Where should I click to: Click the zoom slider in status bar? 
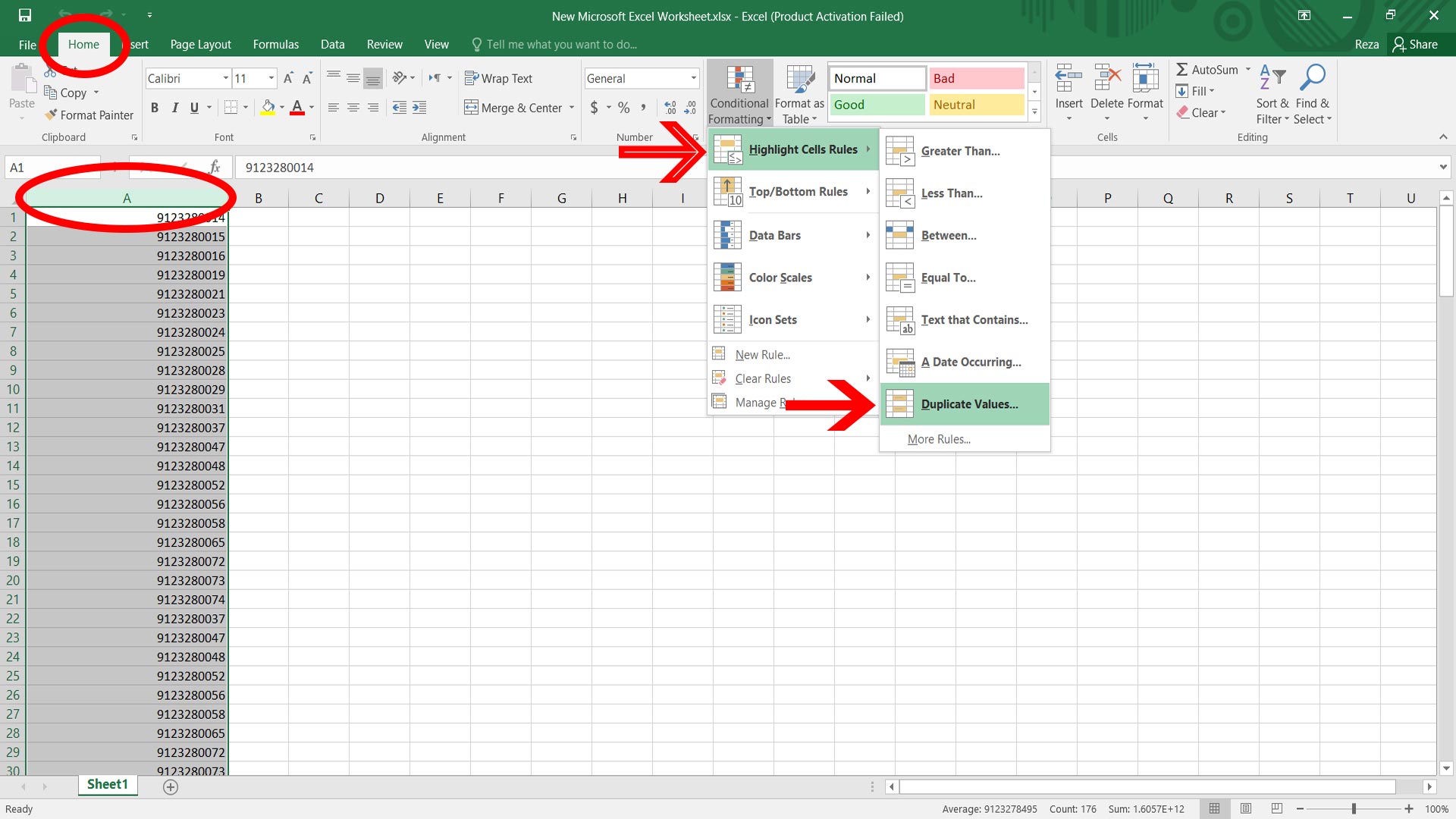[1354, 809]
